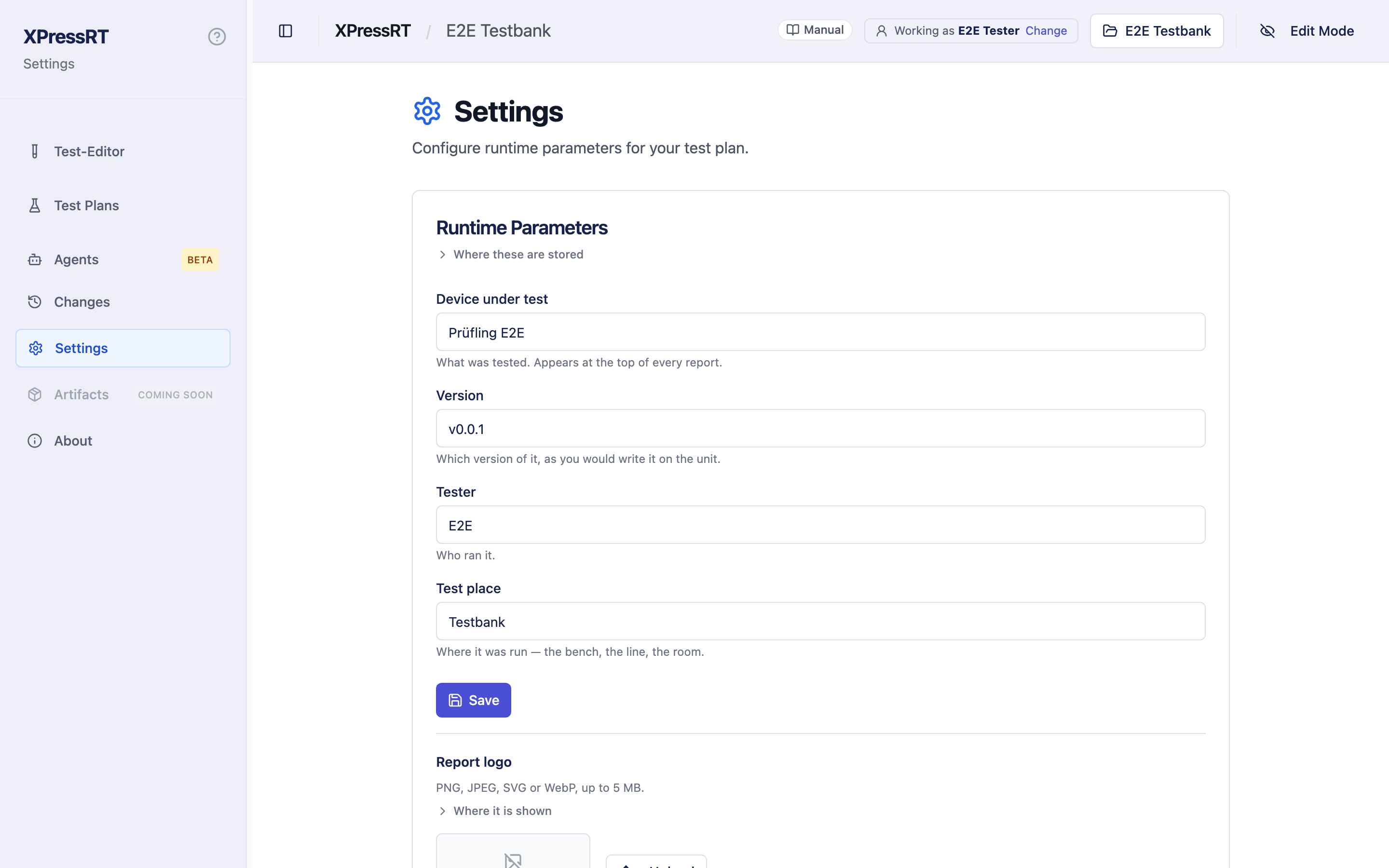Click the Artifacts box icon
1389x868 pixels.
point(34,395)
